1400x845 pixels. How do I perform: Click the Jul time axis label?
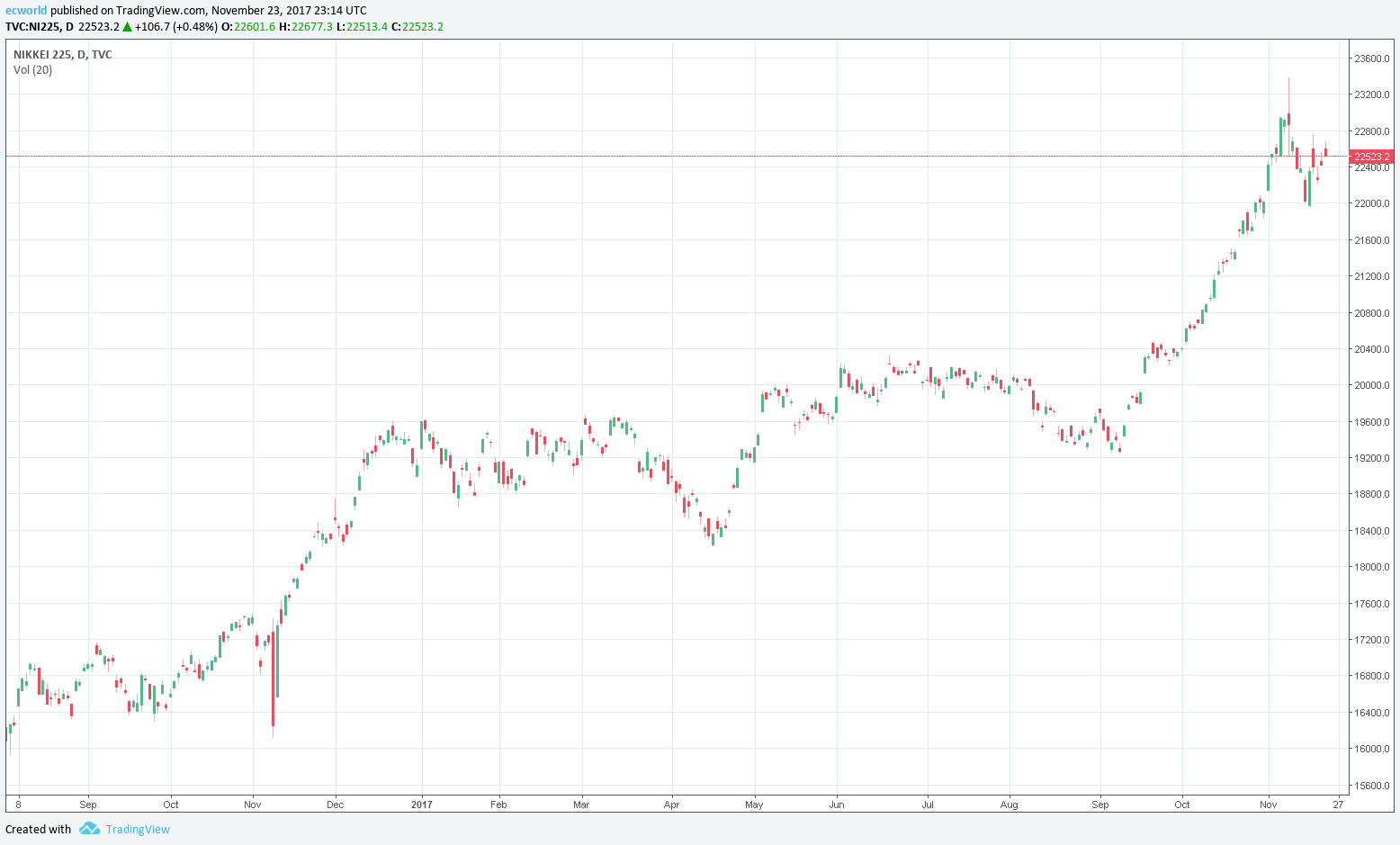[928, 805]
